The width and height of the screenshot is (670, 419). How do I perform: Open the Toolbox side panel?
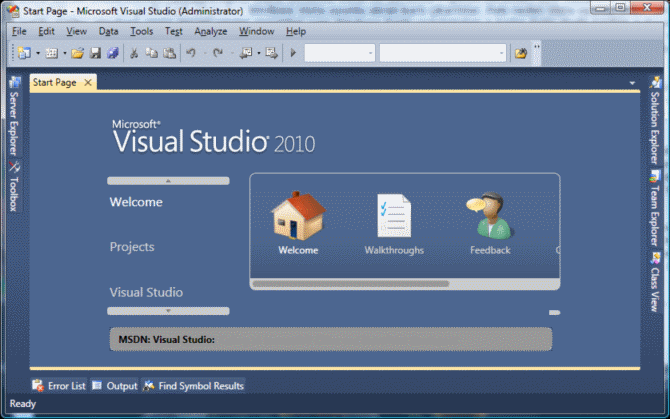pos(14,187)
